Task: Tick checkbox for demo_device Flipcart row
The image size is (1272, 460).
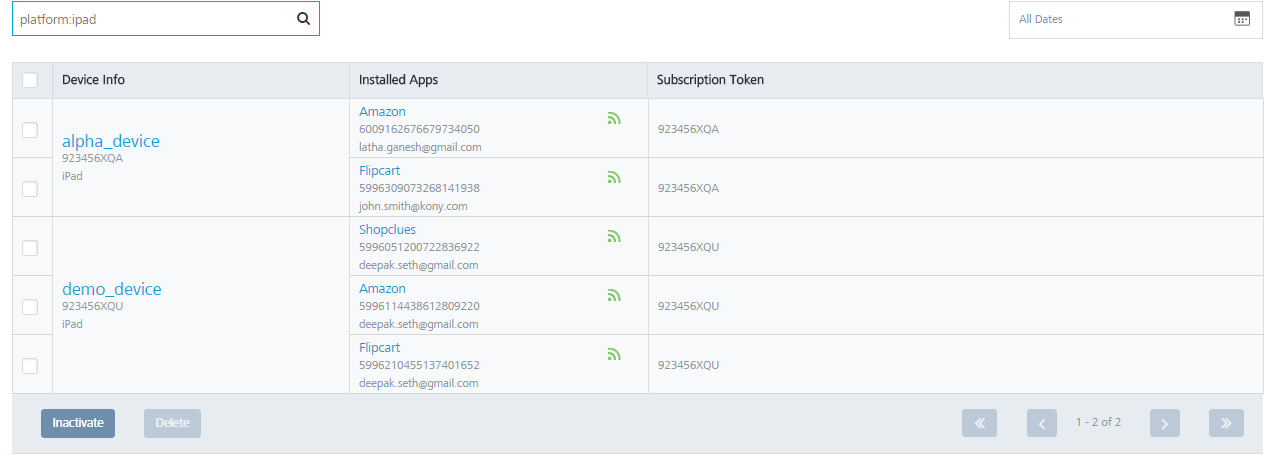Action: (x=30, y=365)
